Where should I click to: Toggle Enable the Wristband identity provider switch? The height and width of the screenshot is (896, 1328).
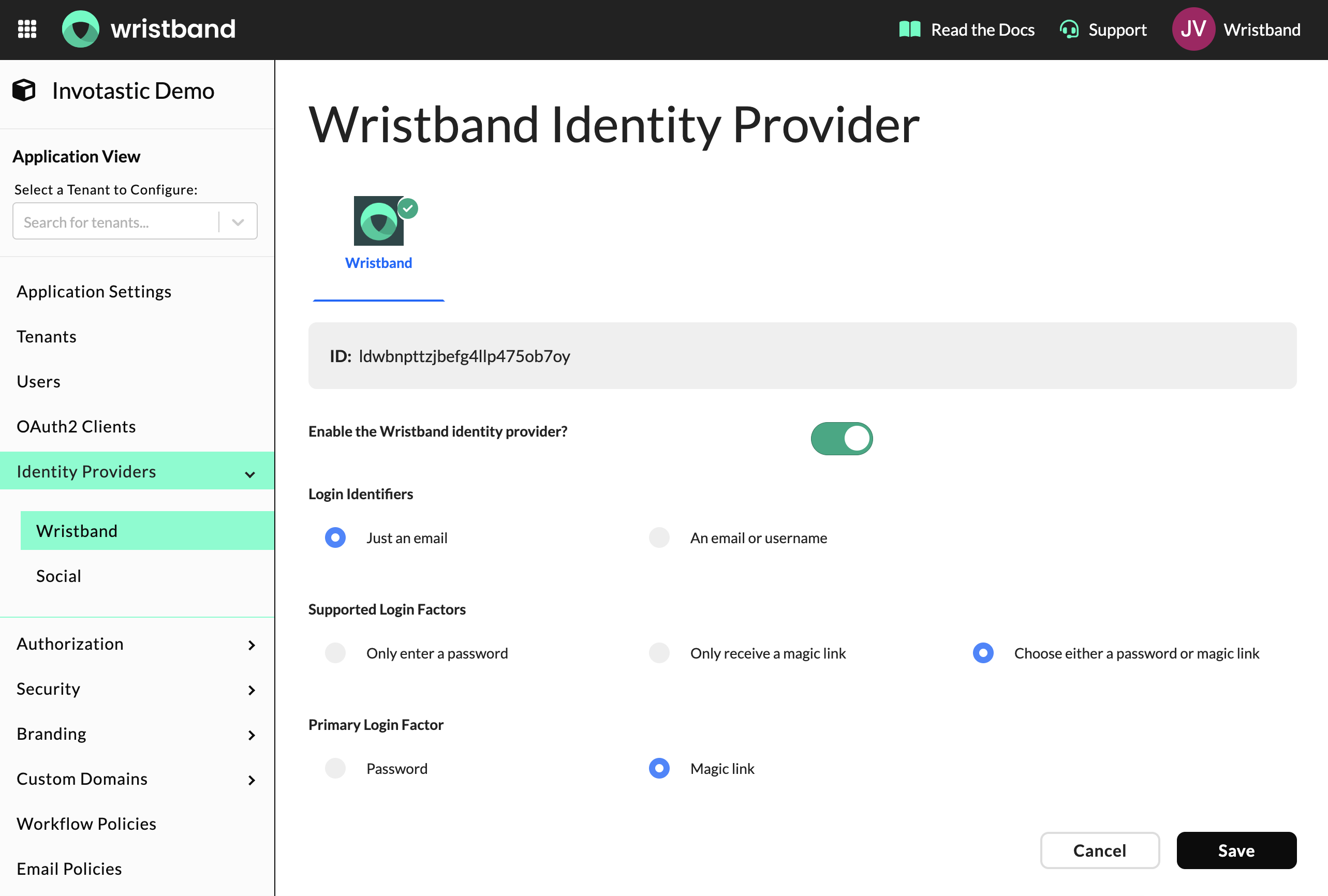coord(841,439)
